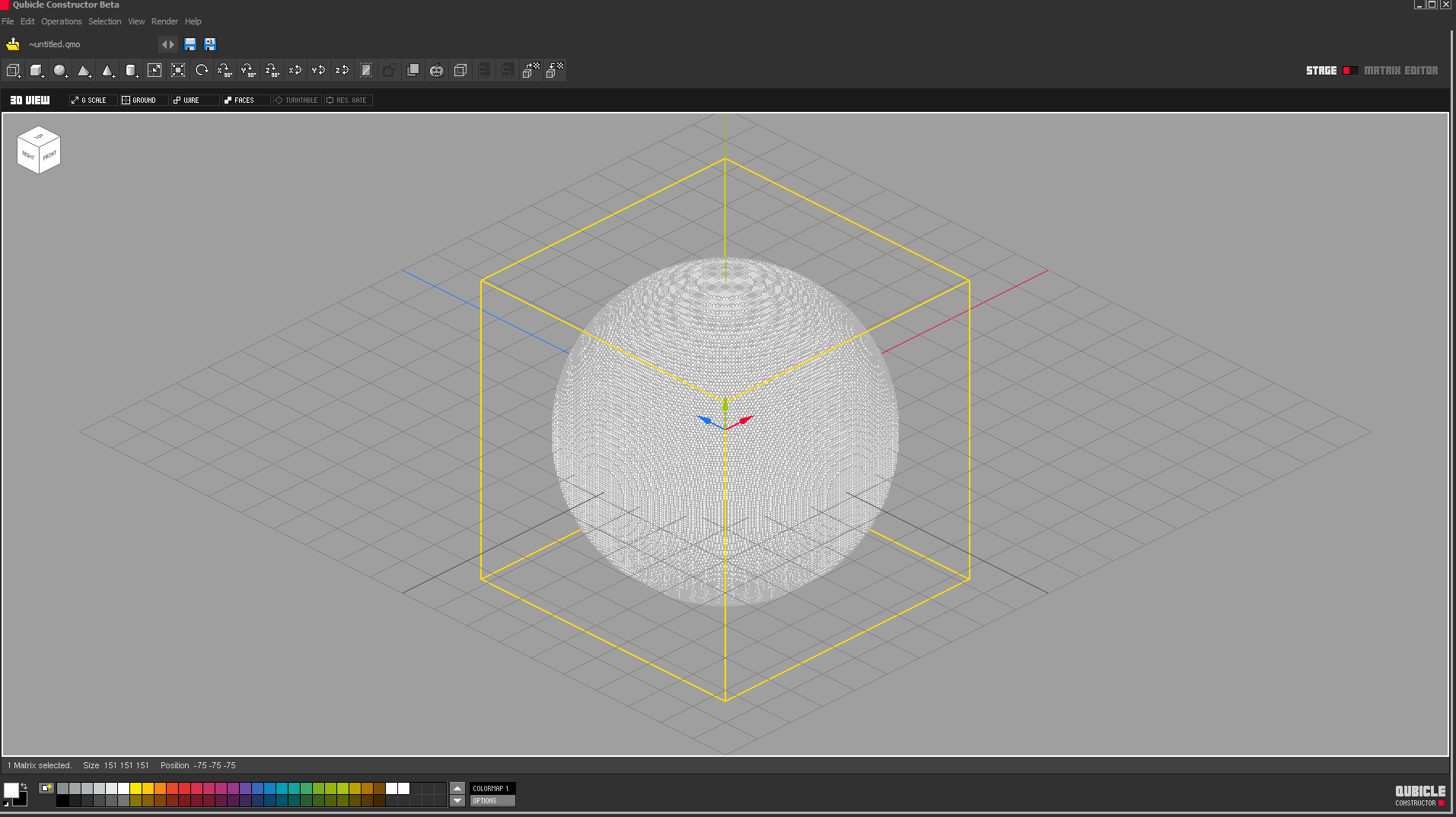Toggle GROUND display
The width and height of the screenshot is (1456, 817).
144,101
